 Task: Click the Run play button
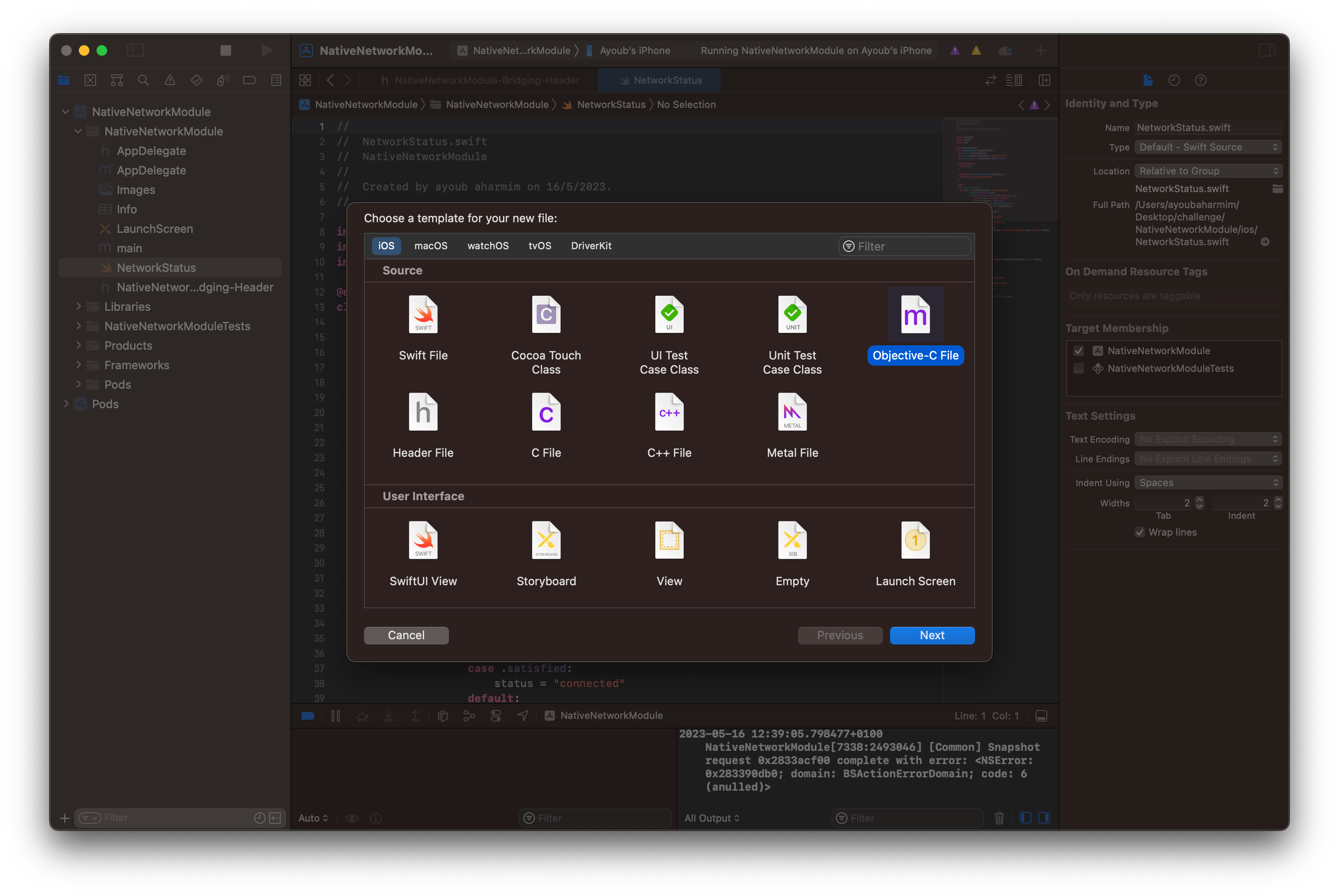(266, 50)
